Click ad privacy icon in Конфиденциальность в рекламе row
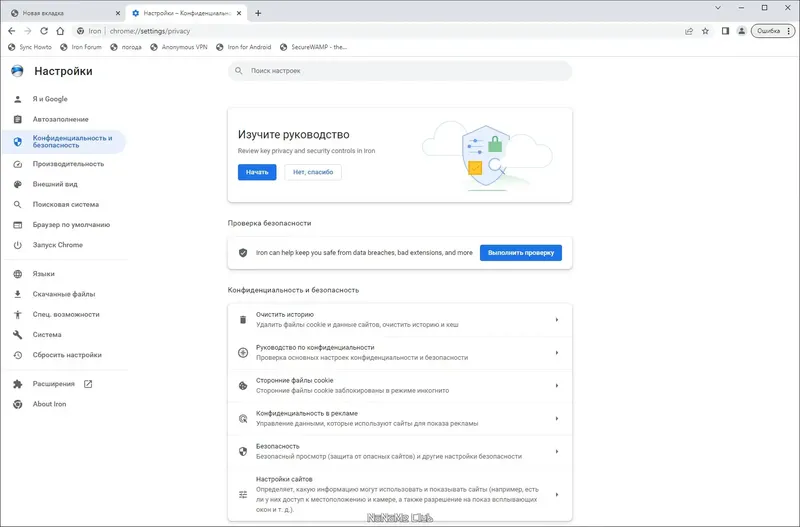800x527 pixels. pyautogui.click(x=243, y=419)
